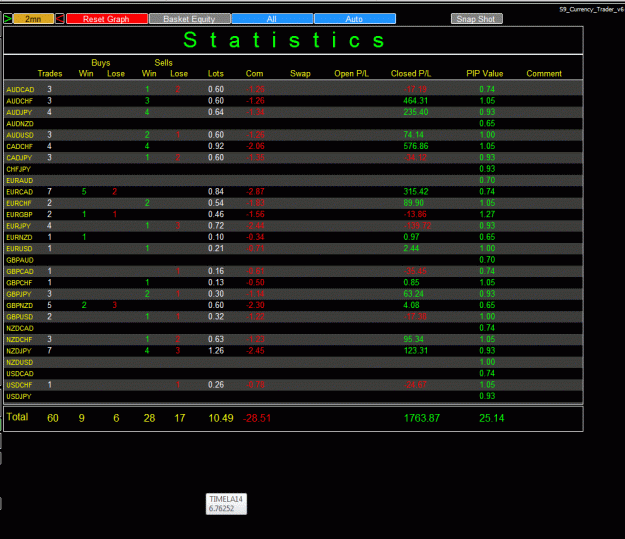Image resolution: width=625 pixels, height=539 pixels.
Task: Toggle the Auto button
Action: click(354, 19)
